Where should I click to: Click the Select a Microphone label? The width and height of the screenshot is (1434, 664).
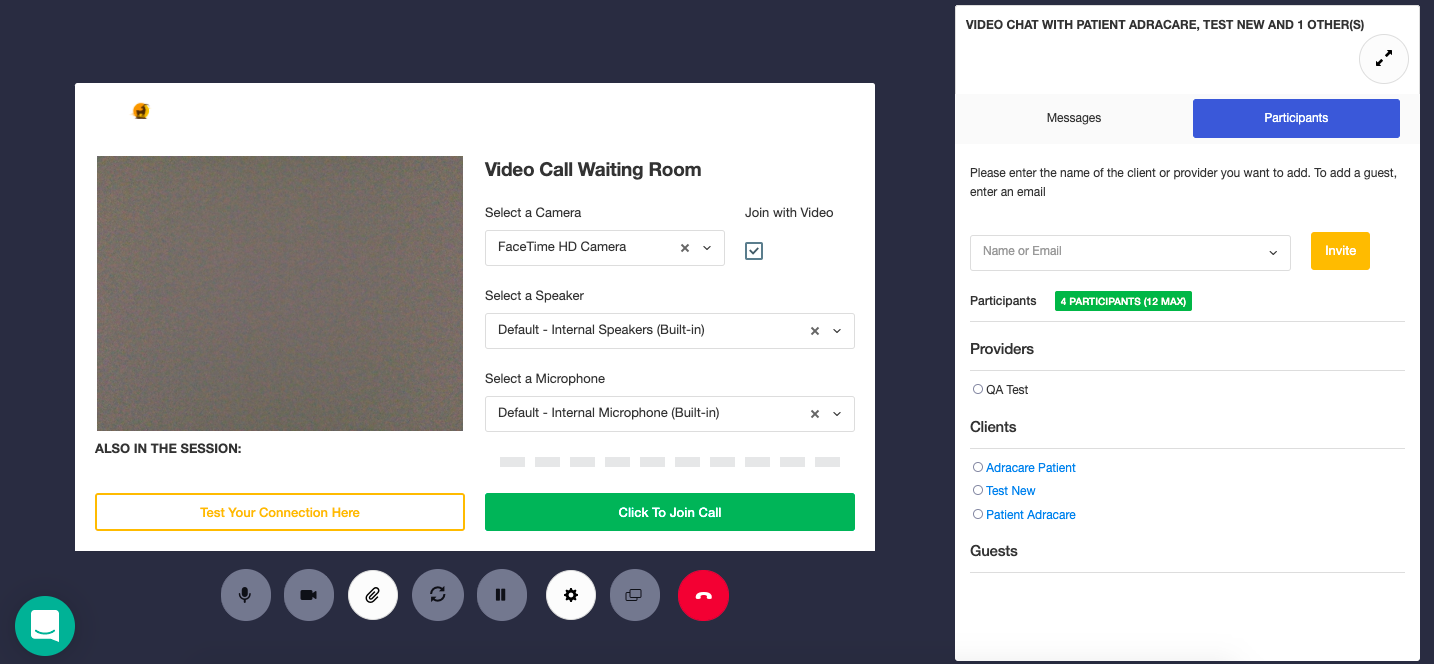545,379
